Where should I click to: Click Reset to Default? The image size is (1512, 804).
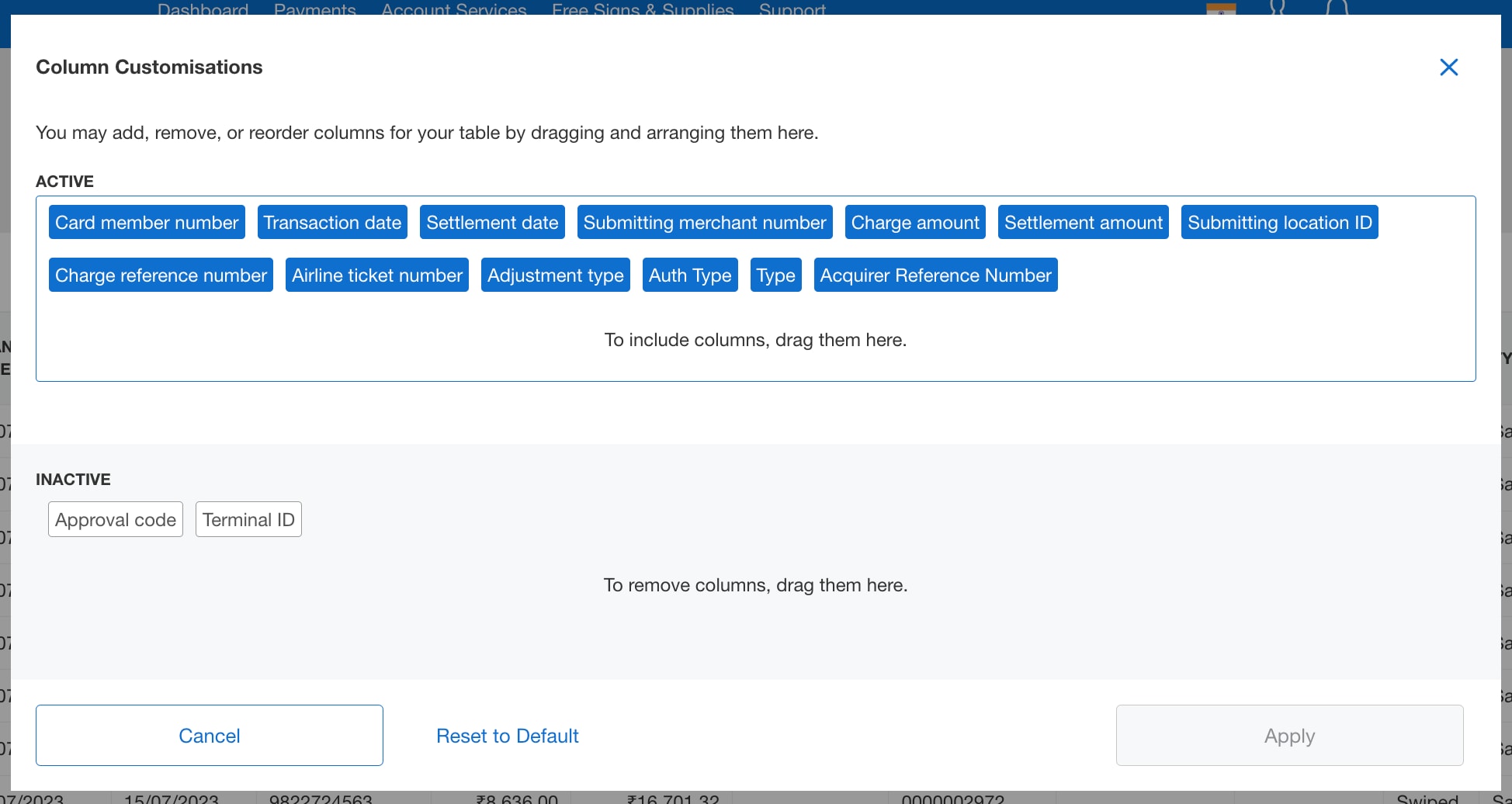pyautogui.click(x=508, y=735)
